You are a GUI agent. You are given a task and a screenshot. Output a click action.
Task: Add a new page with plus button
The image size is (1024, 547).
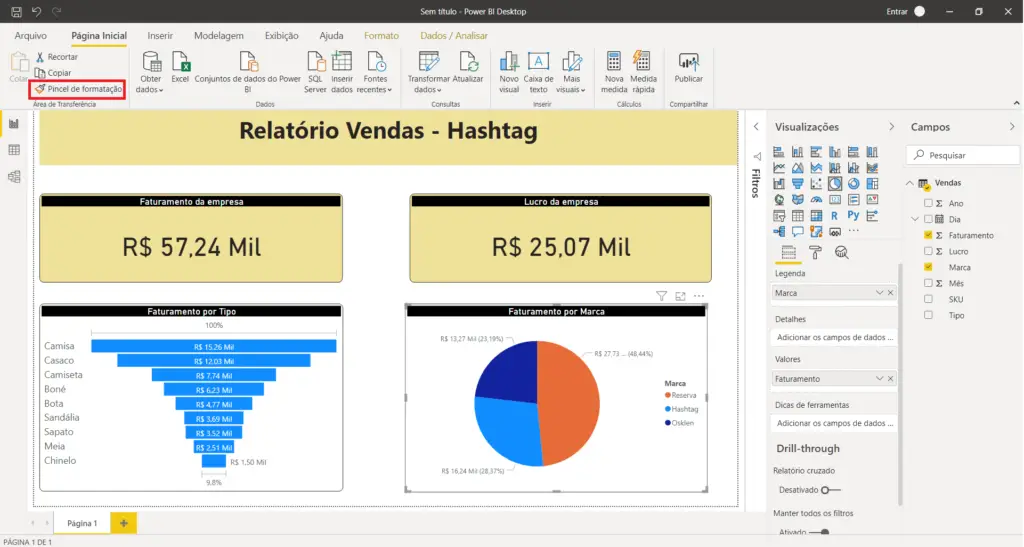pyautogui.click(x=123, y=523)
